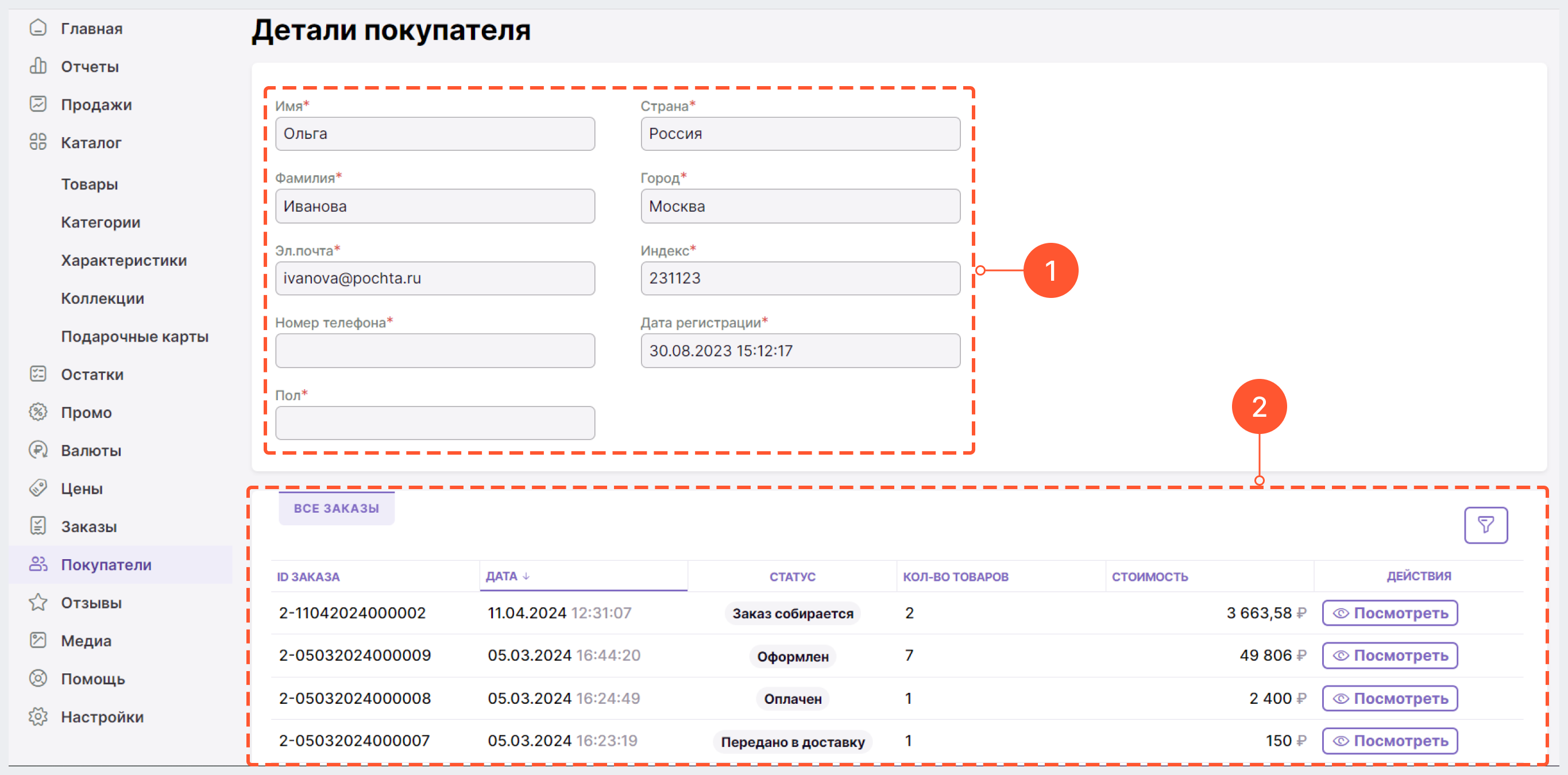The height and width of the screenshot is (775, 1568).
Task: Click order ID 2-05032024000009
Action: pyautogui.click(x=354, y=655)
